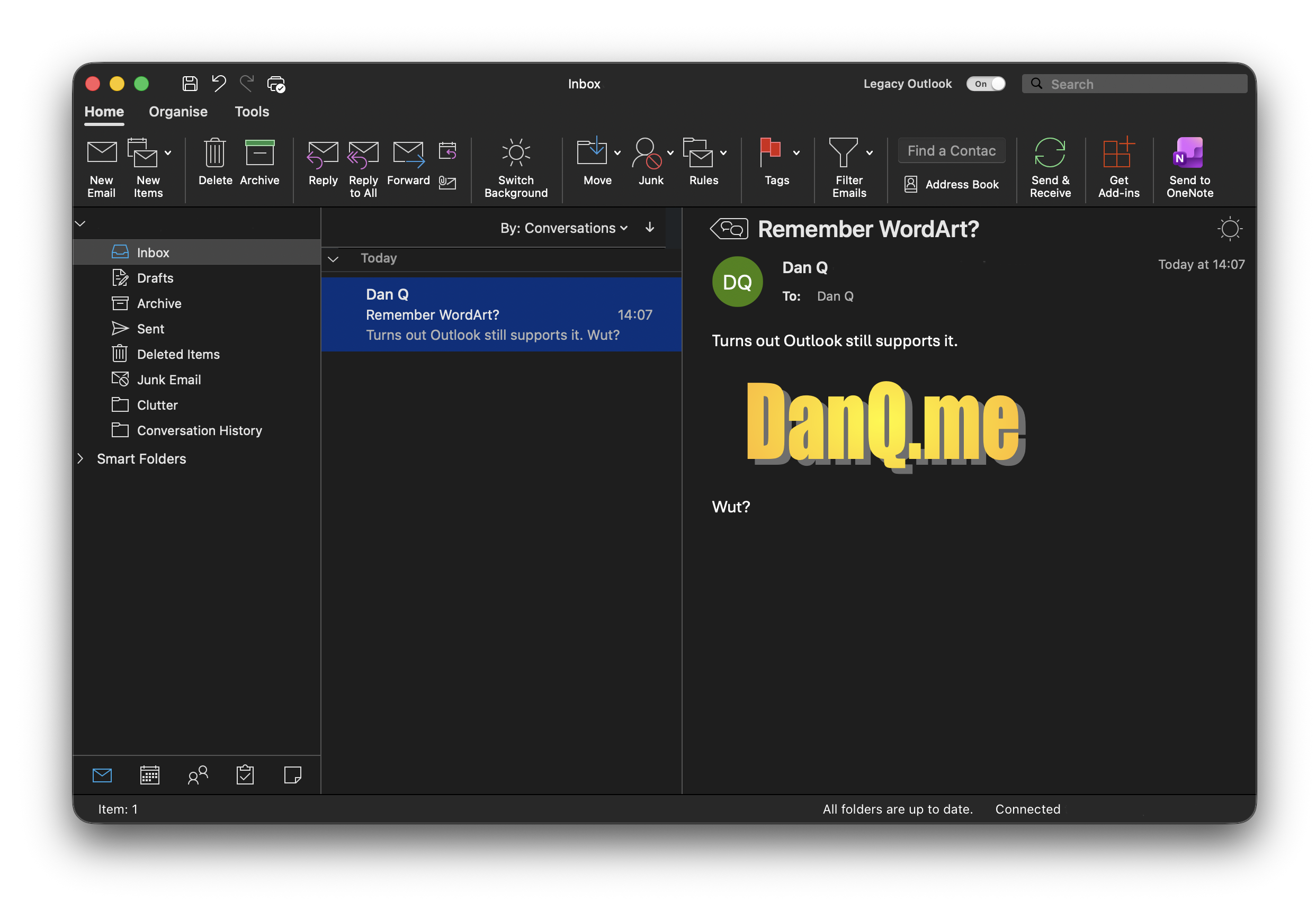This screenshot has height=902, width=1316.
Task: Click the Delete trash icon
Action: click(215, 153)
